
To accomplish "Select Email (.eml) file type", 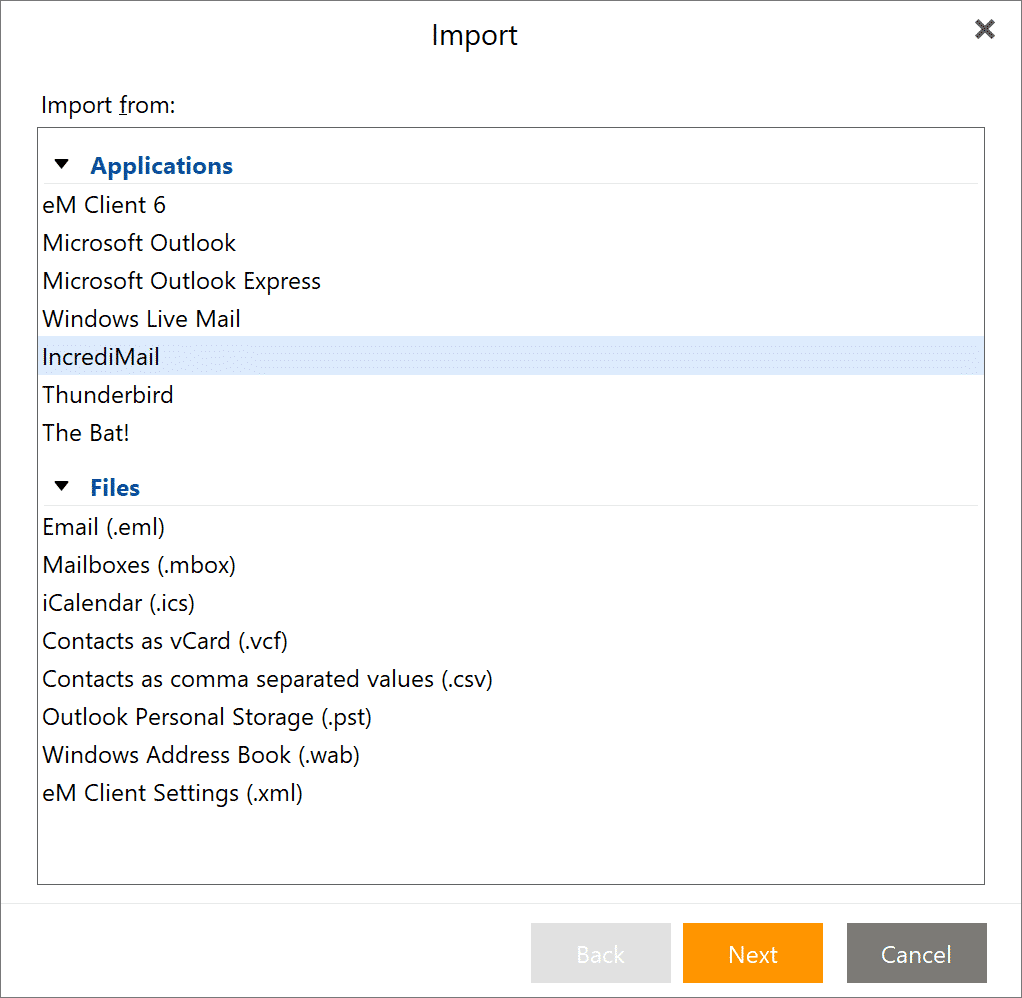I will click(x=511, y=527).
